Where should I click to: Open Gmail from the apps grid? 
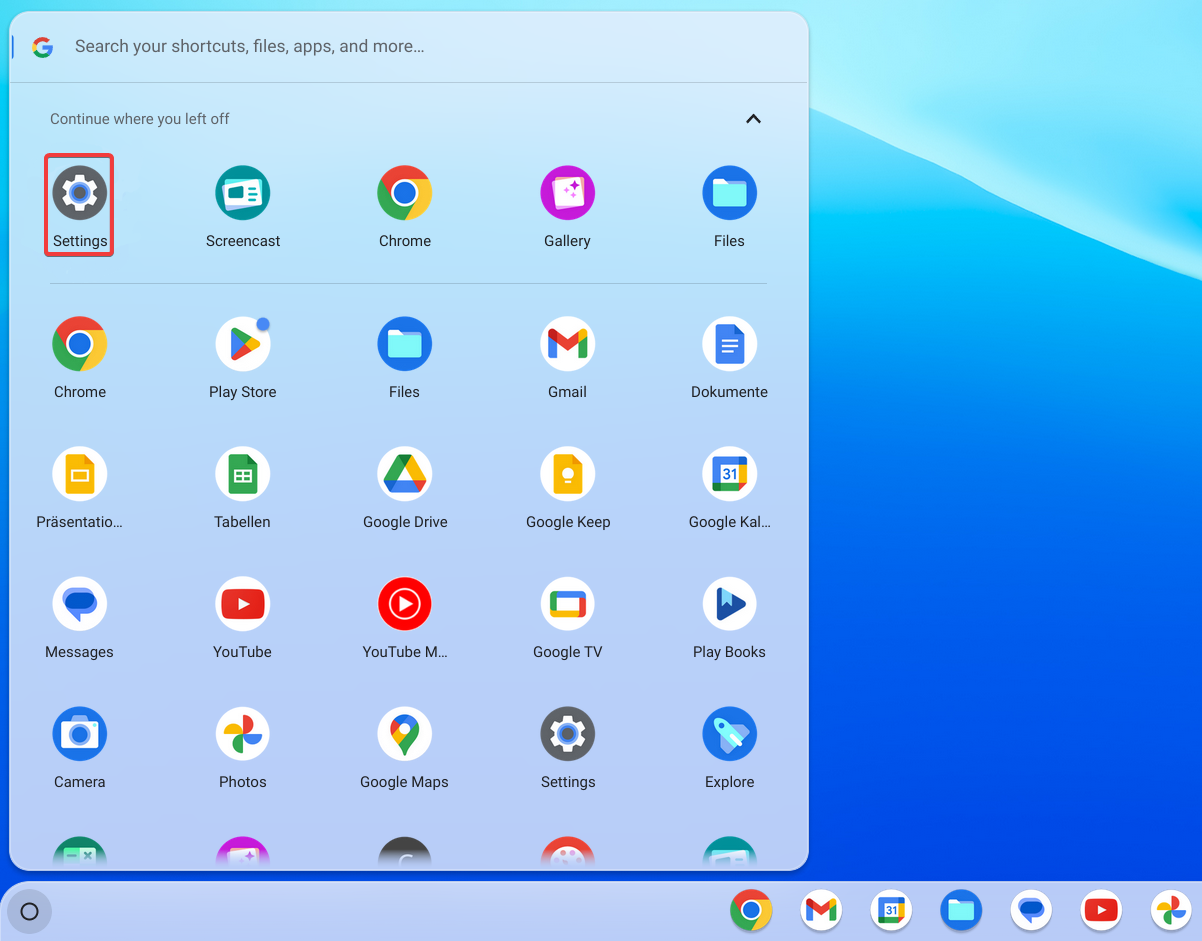[567, 358]
